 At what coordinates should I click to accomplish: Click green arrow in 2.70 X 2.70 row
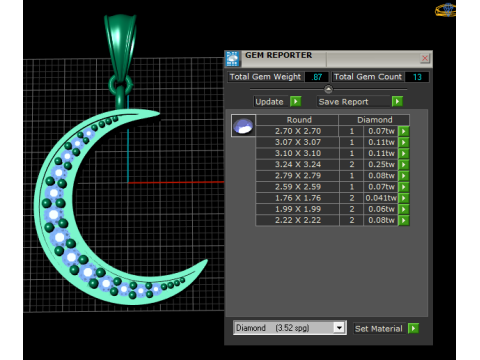click(x=404, y=131)
